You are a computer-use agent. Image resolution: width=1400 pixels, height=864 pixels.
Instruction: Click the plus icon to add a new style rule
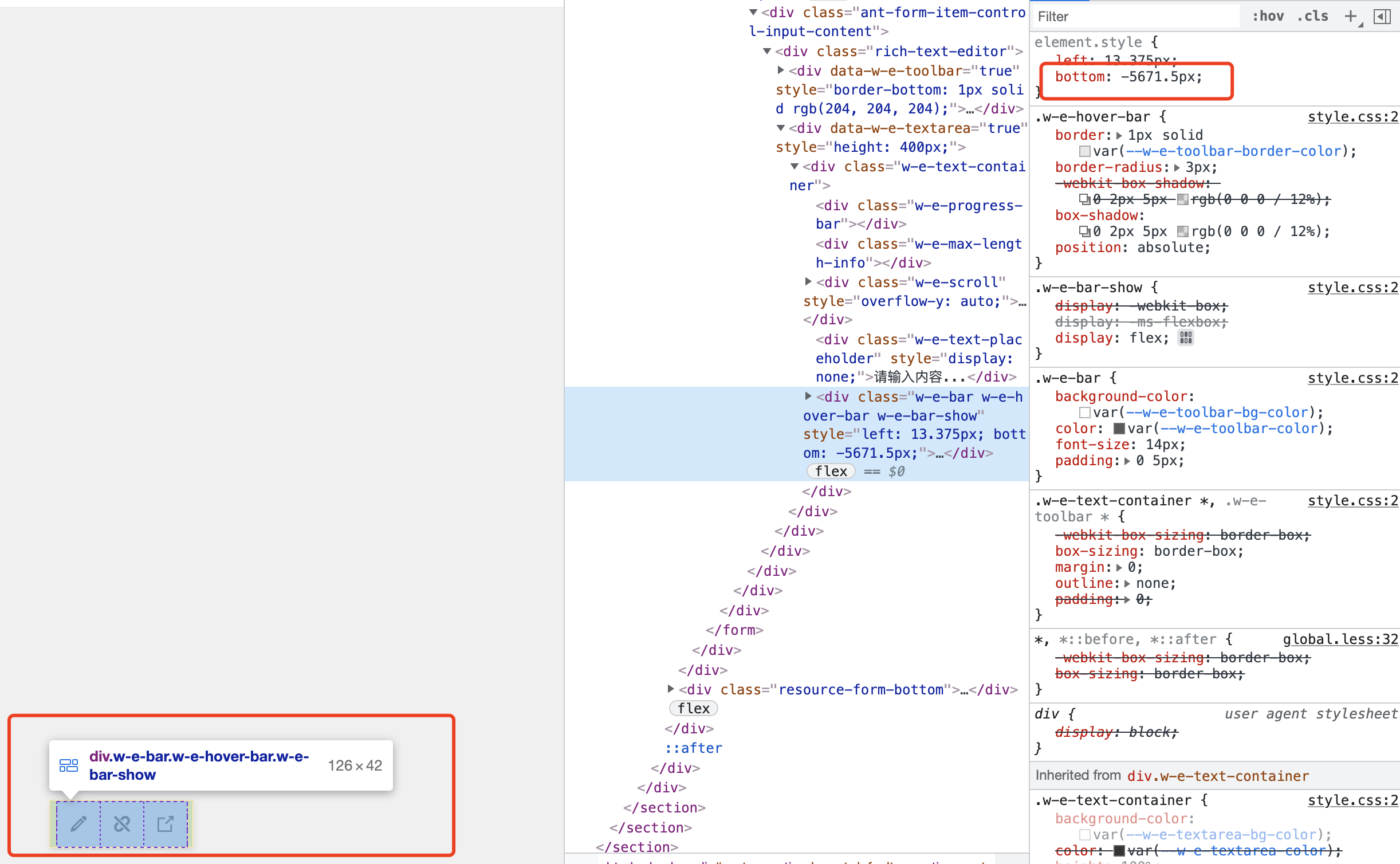tap(1351, 16)
